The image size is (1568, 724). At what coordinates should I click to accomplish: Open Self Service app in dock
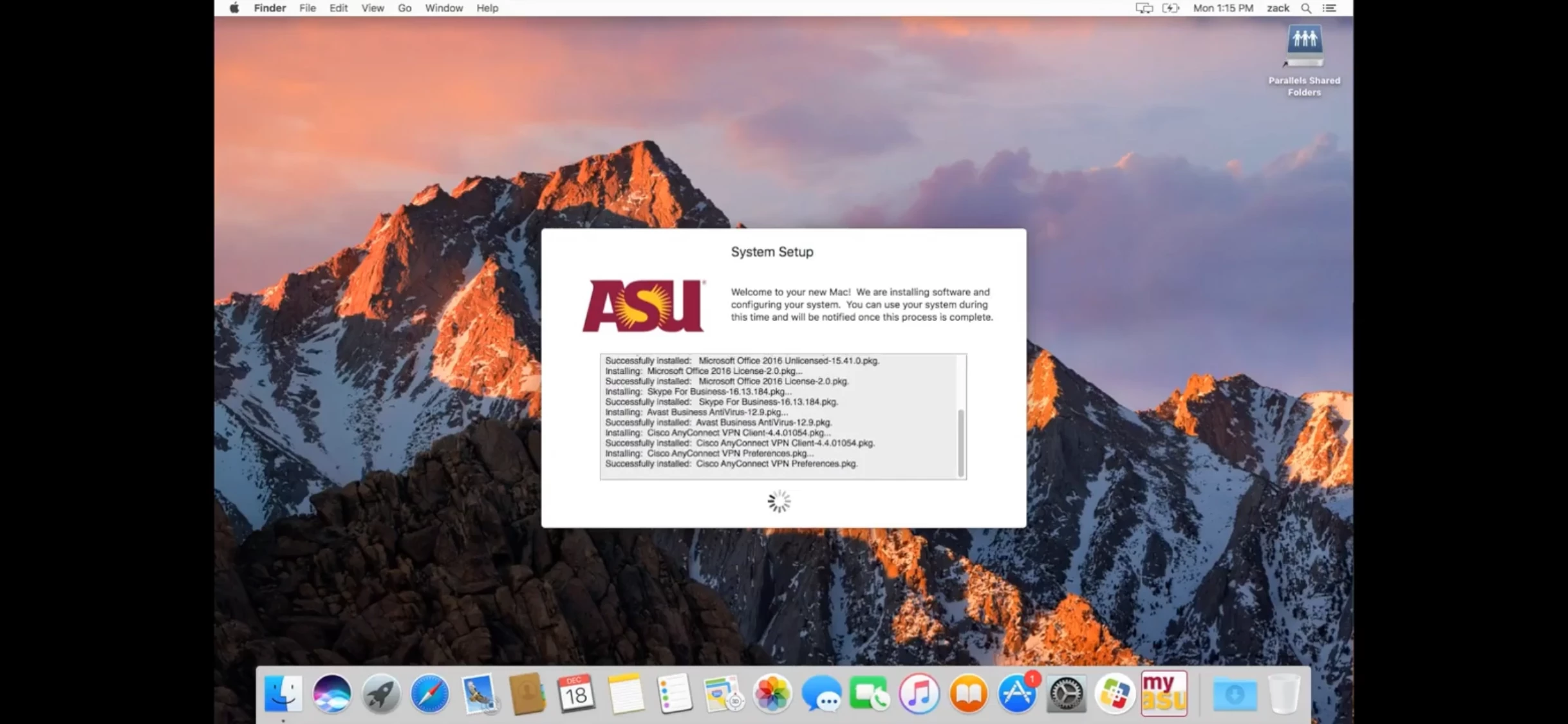tap(1115, 694)
